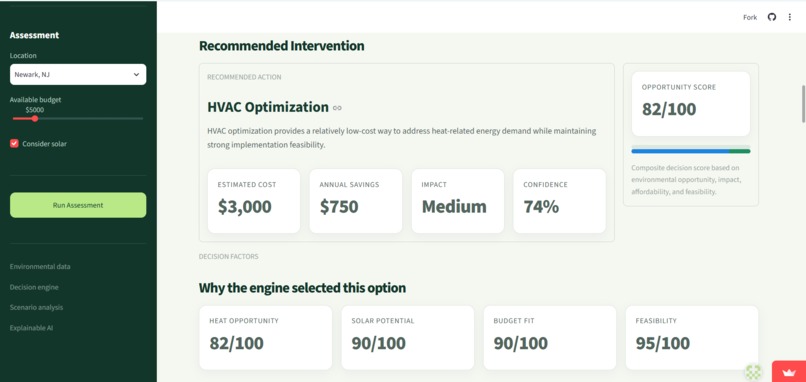The width and height of the screenshot is (806, 382).
Task: Click the 82/100 Opportunity Score value
Action: click(x=669, y=110)
